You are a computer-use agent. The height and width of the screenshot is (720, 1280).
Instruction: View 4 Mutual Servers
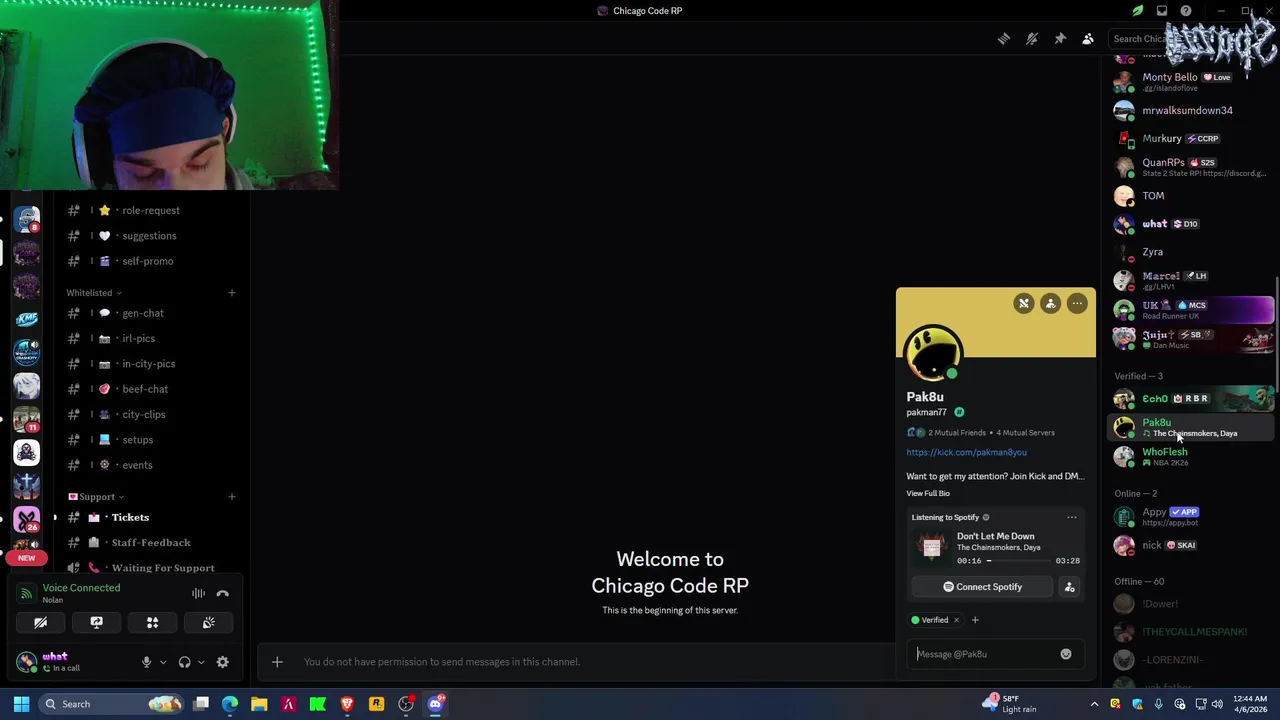pos(1025,433)
